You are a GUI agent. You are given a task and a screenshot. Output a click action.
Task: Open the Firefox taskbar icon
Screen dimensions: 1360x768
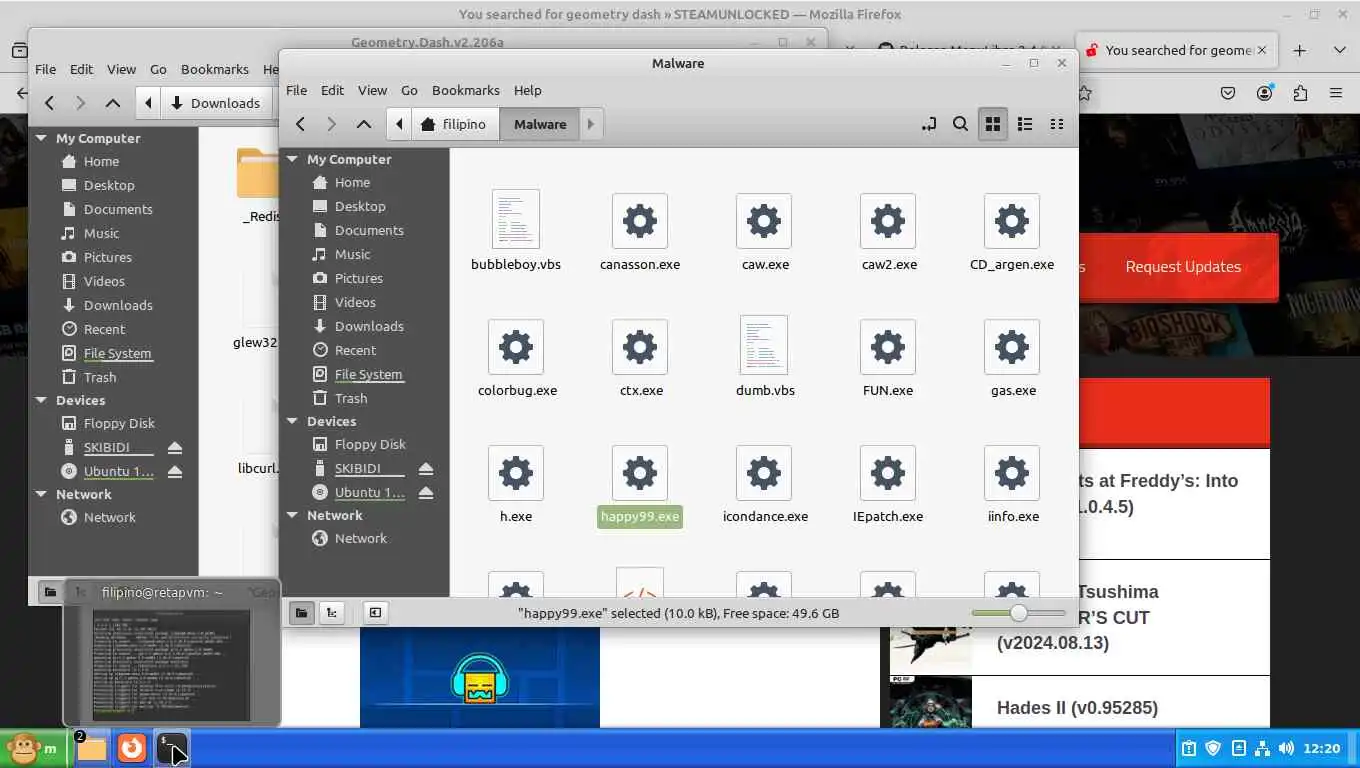132,748
